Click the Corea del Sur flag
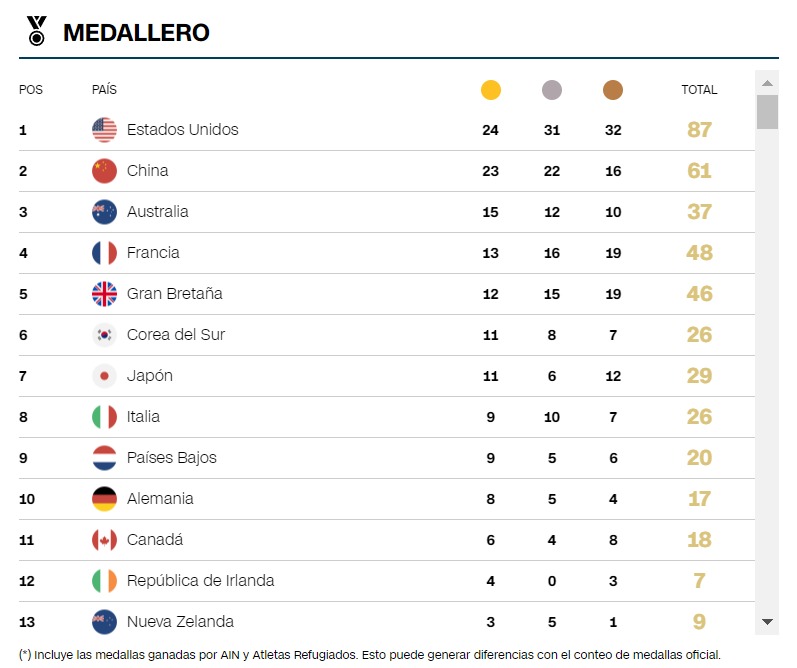 point(104,335)
